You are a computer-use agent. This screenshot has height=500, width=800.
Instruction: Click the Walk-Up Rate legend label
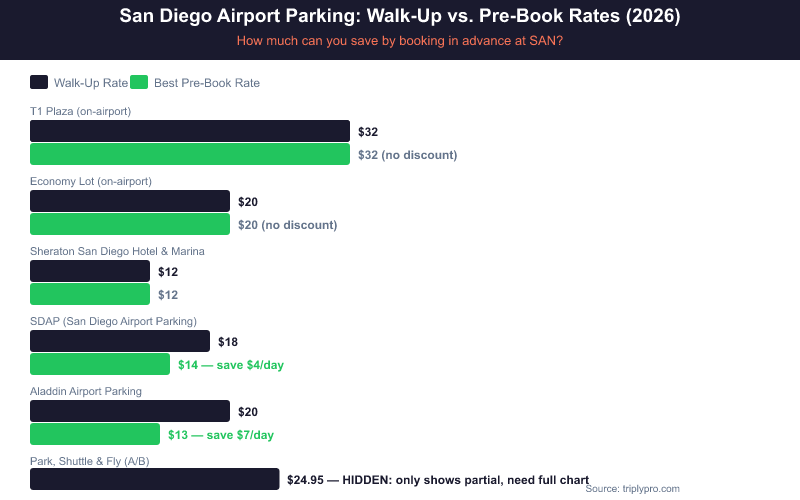point(91,83)
